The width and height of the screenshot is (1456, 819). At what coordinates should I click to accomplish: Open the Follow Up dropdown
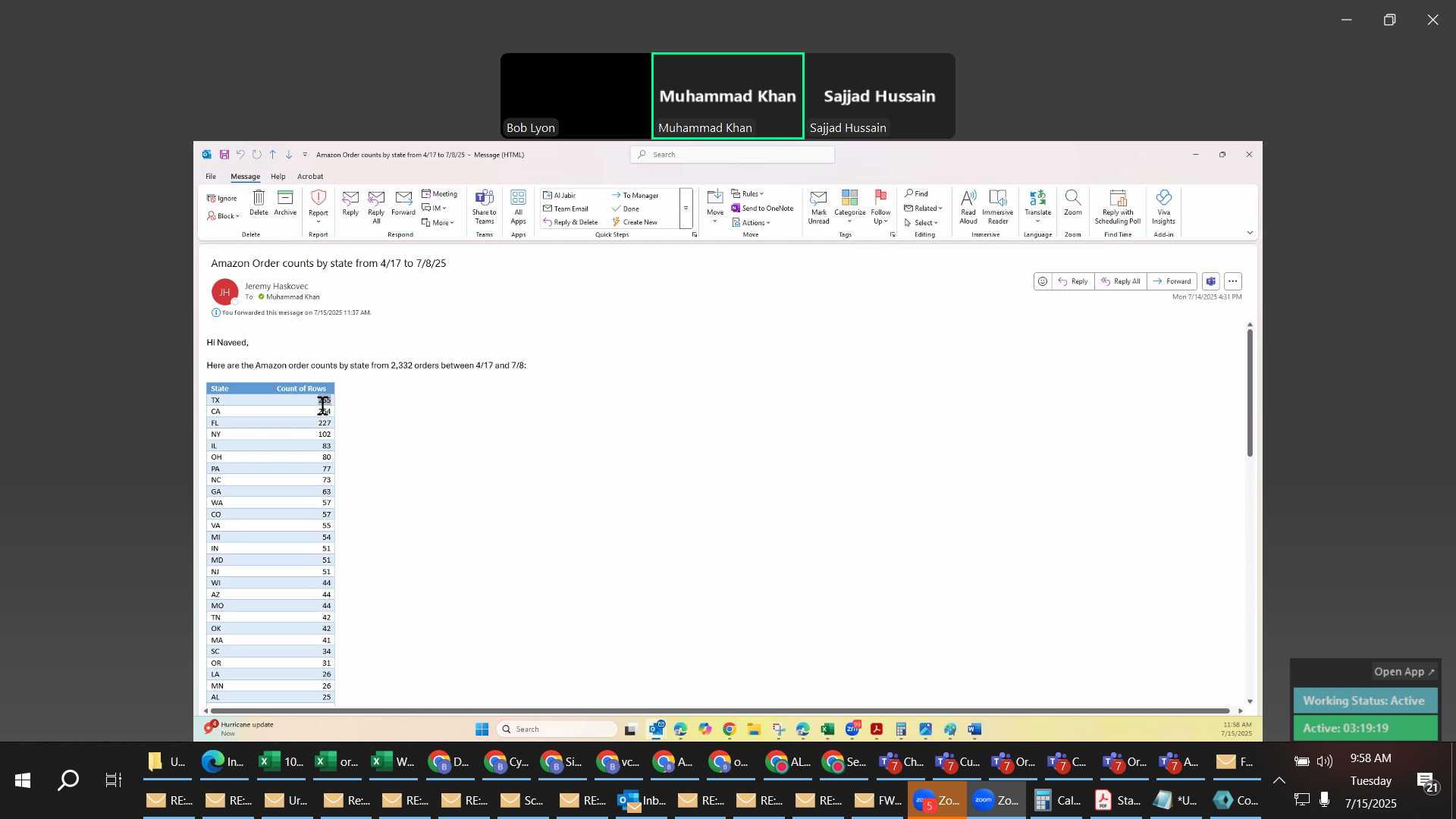click(x=881, y=206)
